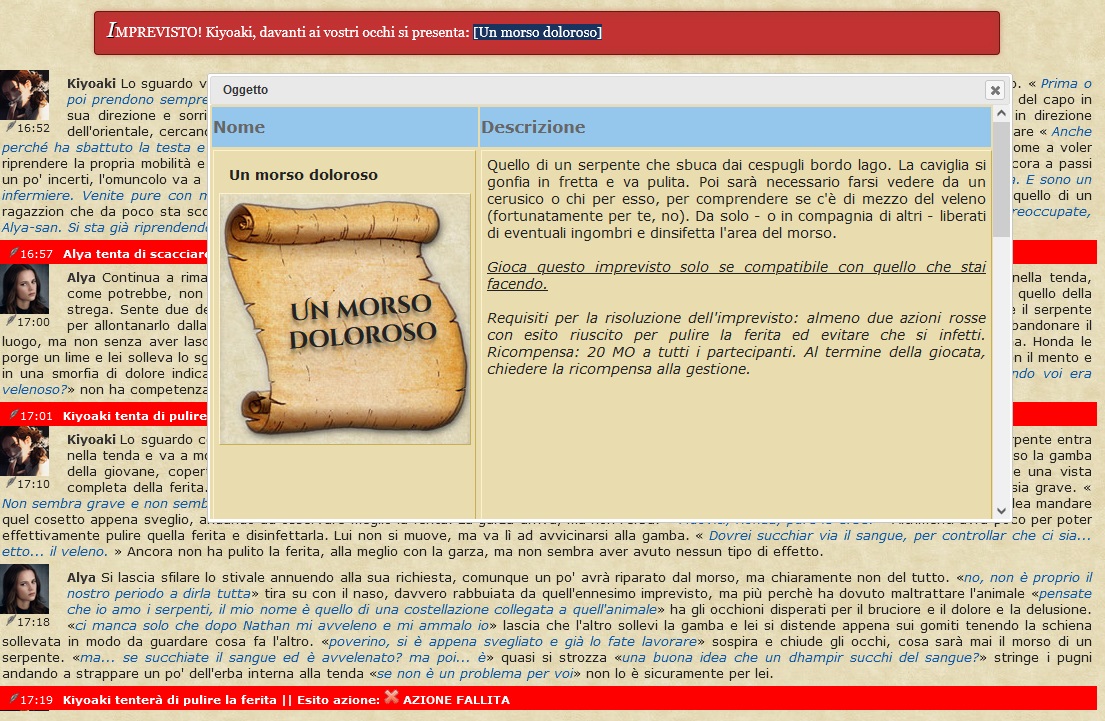Screen dimensions: 1105x721
Task: Click the Un Morso Doloroso parchment image
Action: coord(345,319)
